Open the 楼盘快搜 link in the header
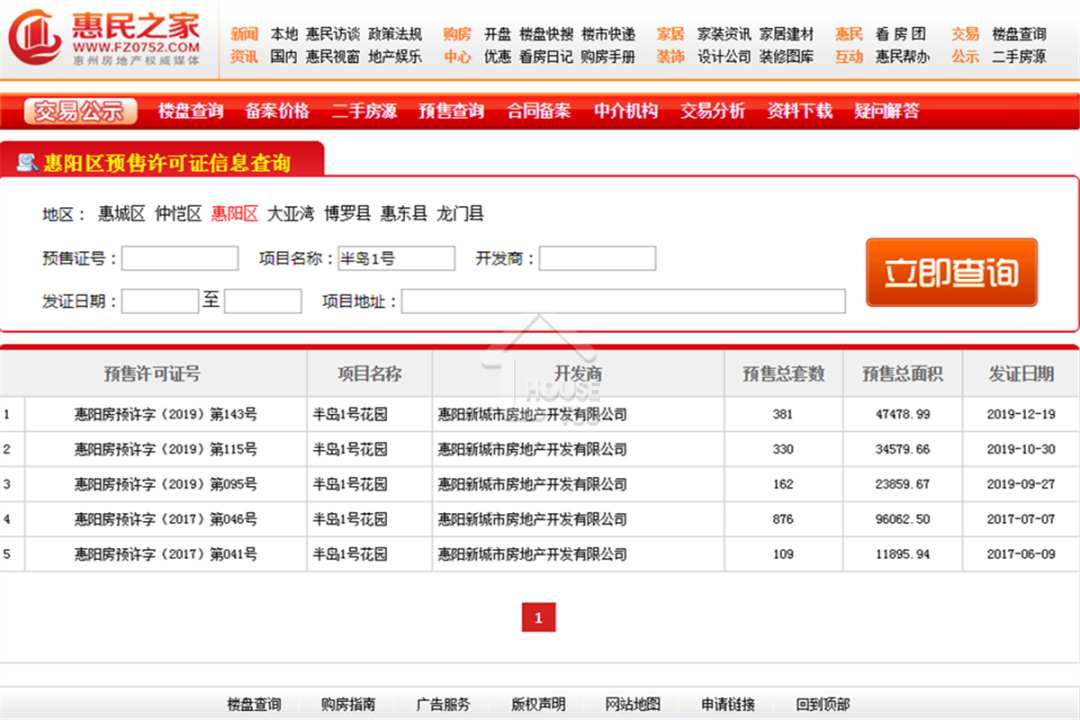The height and width of the screenshot is (720, 1080). pyautogui.click(x=546, y=34)
